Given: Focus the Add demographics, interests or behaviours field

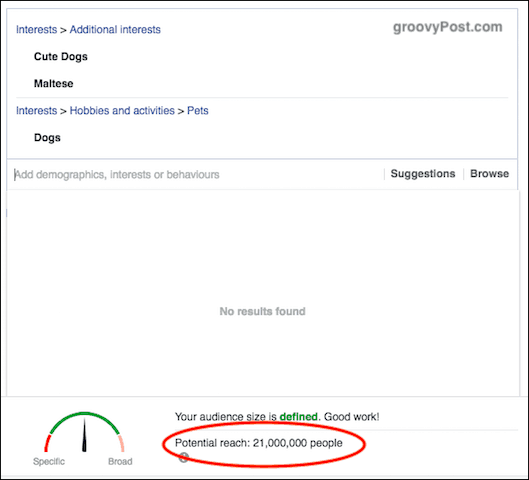Looking at the screenshot, I should 197,174.
